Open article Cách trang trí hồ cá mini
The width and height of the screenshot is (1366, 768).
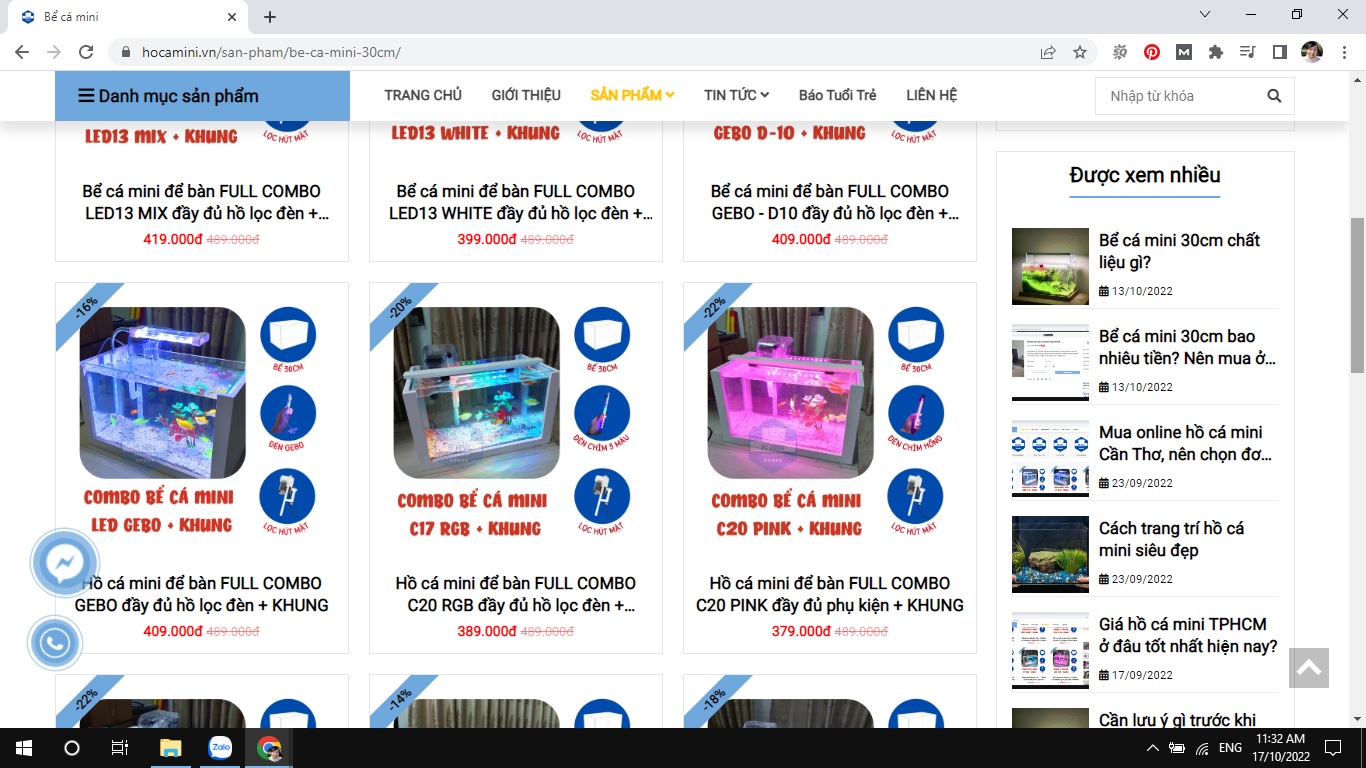tap(1172, 539)
